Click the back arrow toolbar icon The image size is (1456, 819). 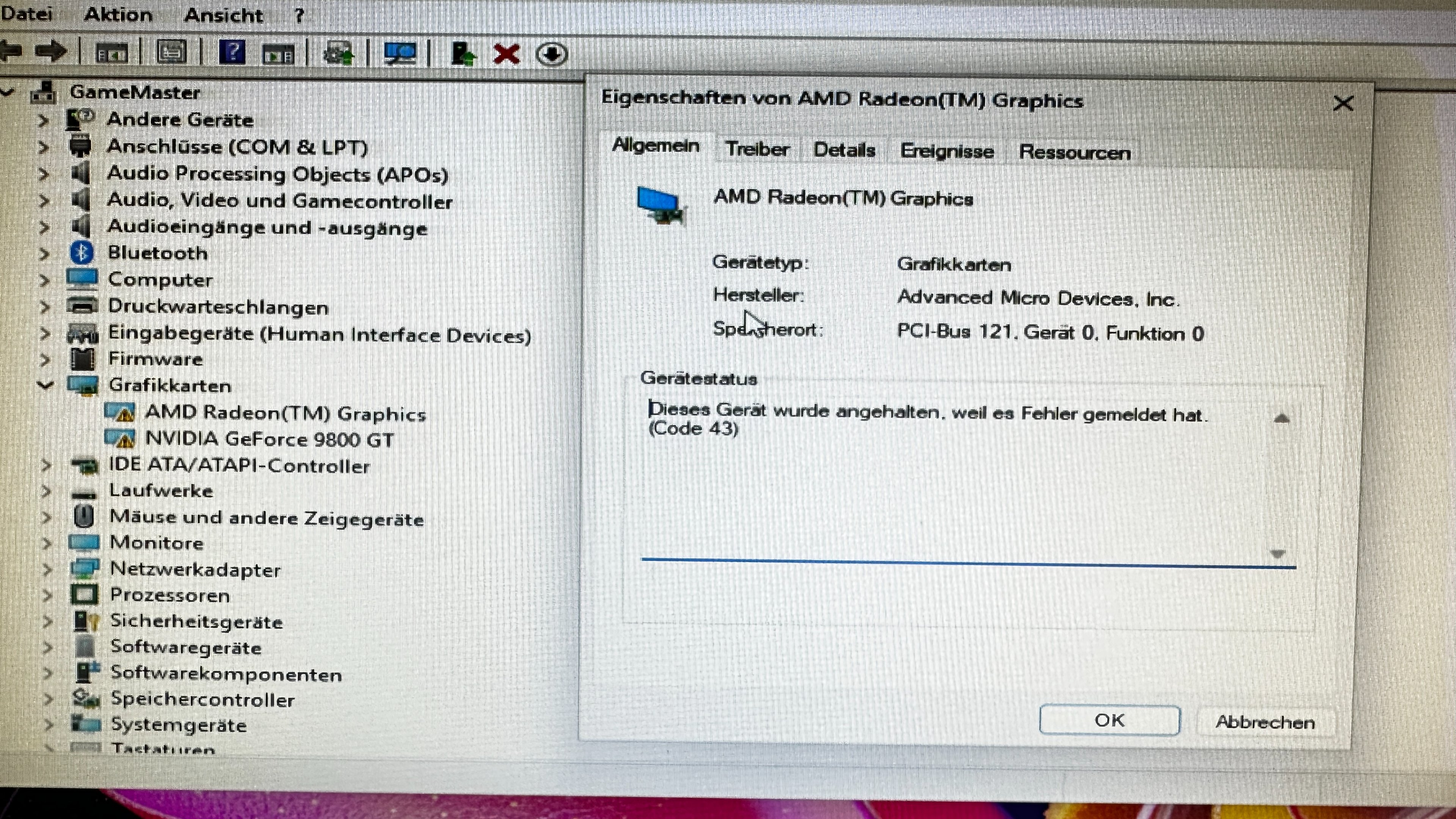[x=11, y=52]
